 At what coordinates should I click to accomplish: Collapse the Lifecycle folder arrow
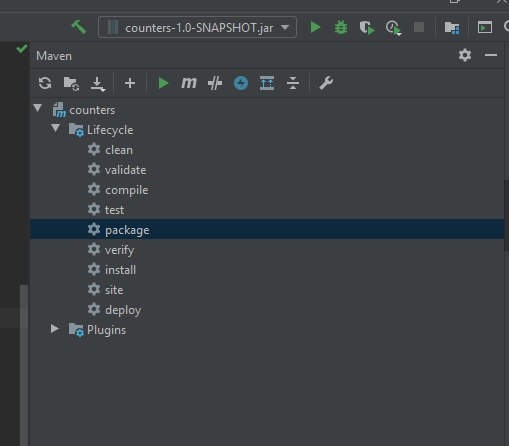tap(56, 128)
